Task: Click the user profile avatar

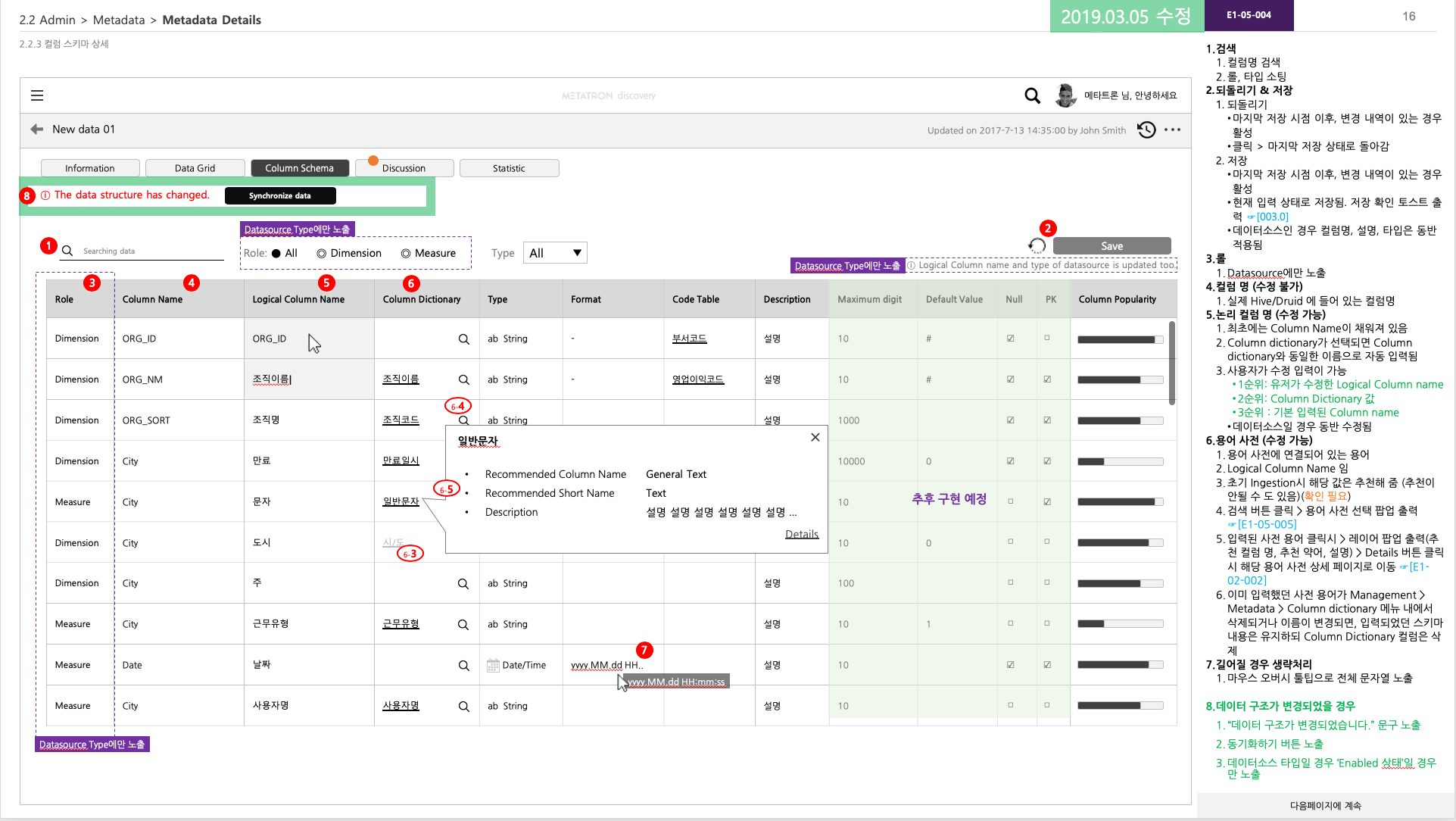Action: [1066, 95]
